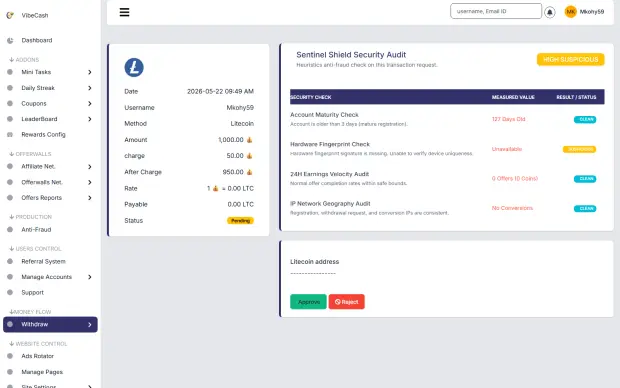Image resolution: width=620 pixels, height=388 pixels.
Task: Click the 'No Conversions' value
Action: click(512, 208)
